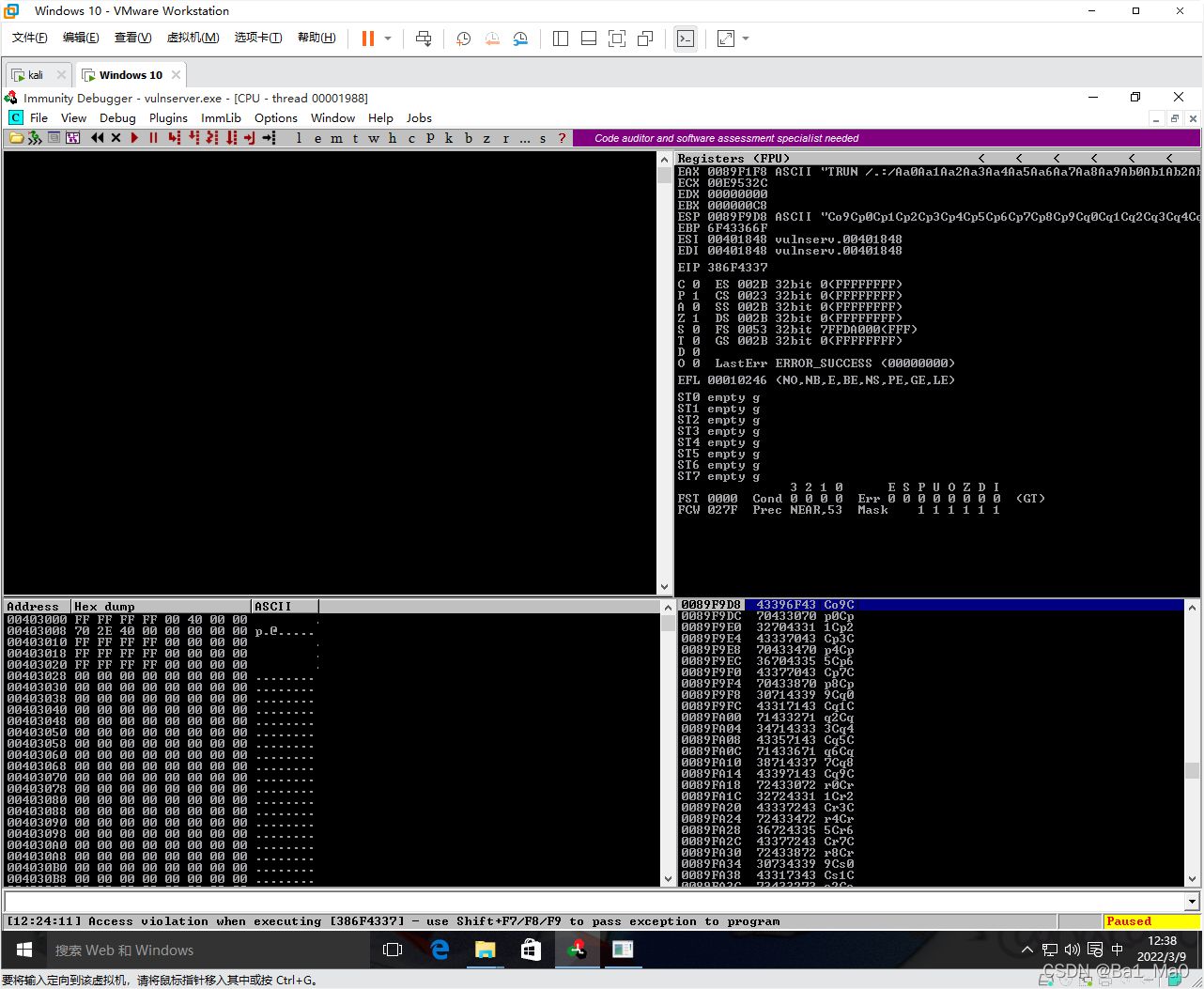Show Threads via 't' button
Image resolution: width=1204 pixels, height=989 pixels.
(x=355, y=138)
